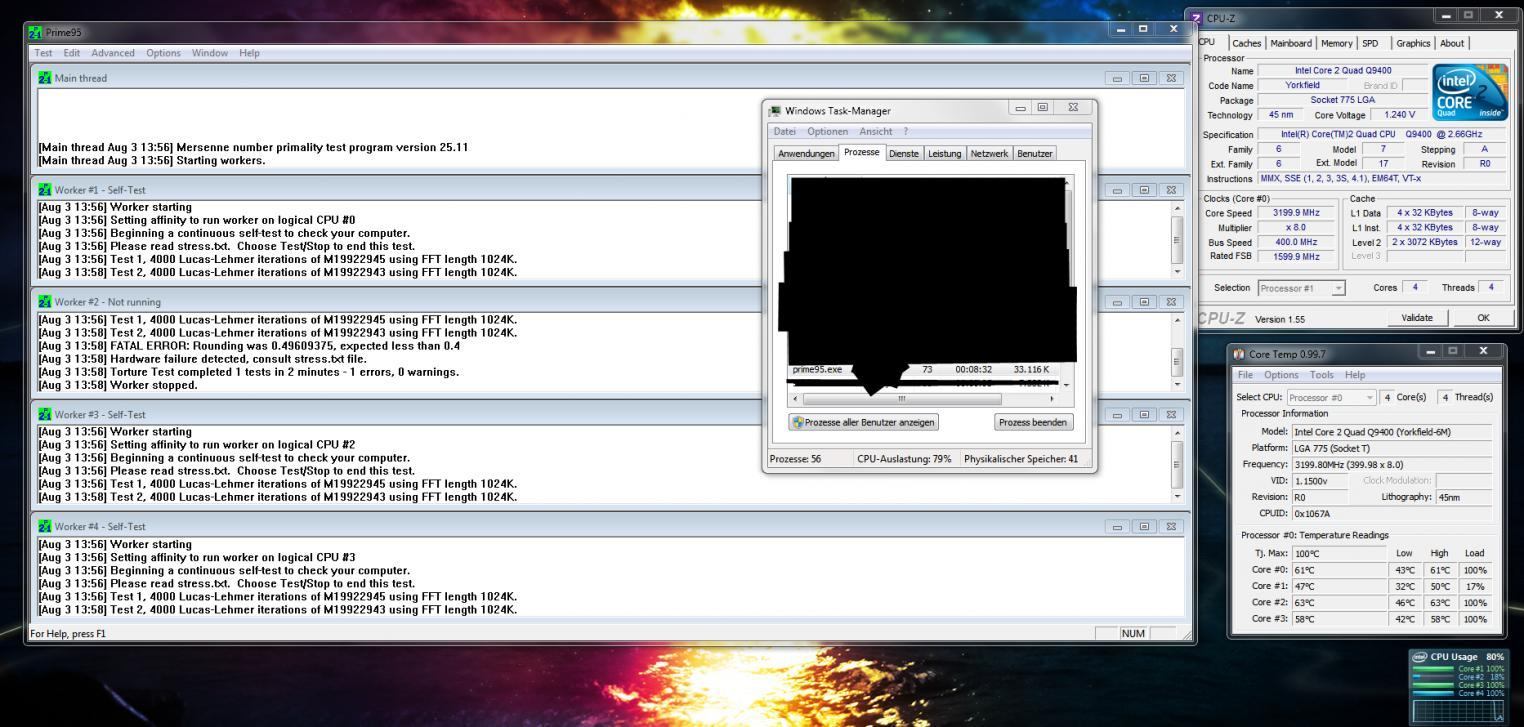Switch to the Anwendungen tab
The width and height of the screenshot is (1524, 727).
pyautogui.click(x=807, y=153)
